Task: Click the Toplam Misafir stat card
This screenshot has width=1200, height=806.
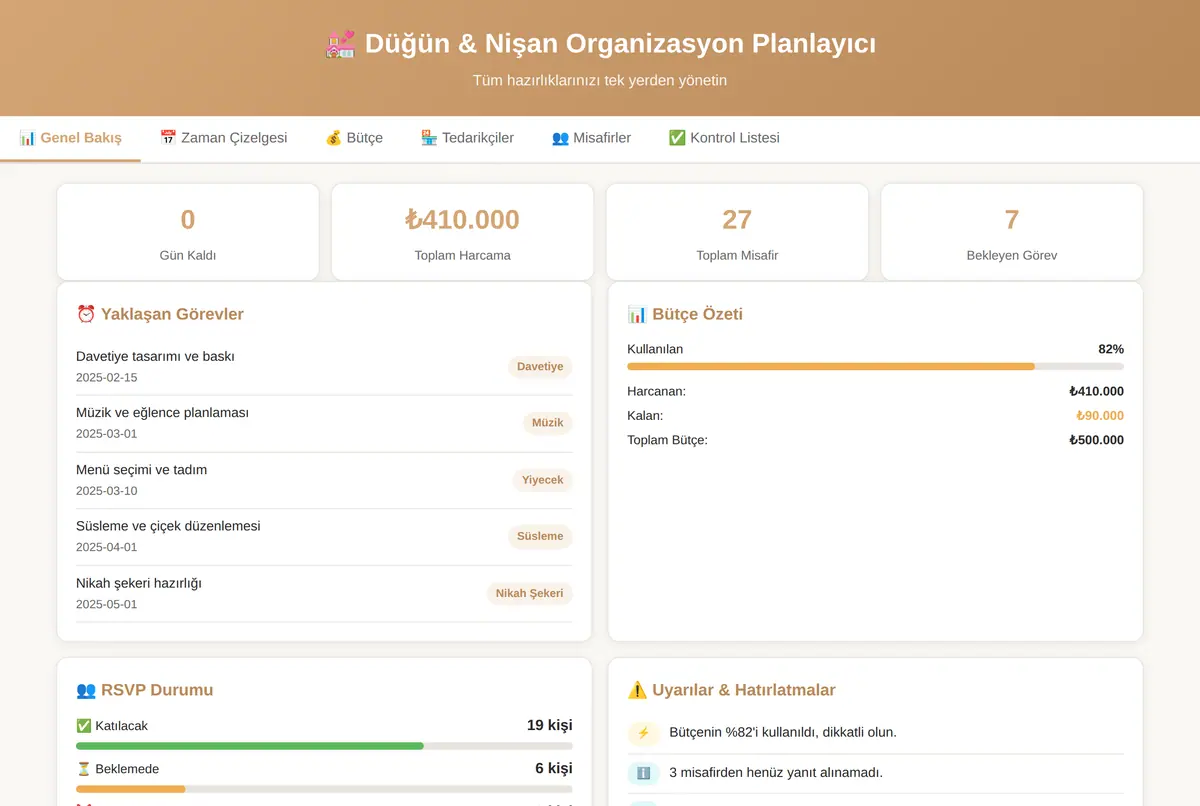Action: (x=737, y=232)
